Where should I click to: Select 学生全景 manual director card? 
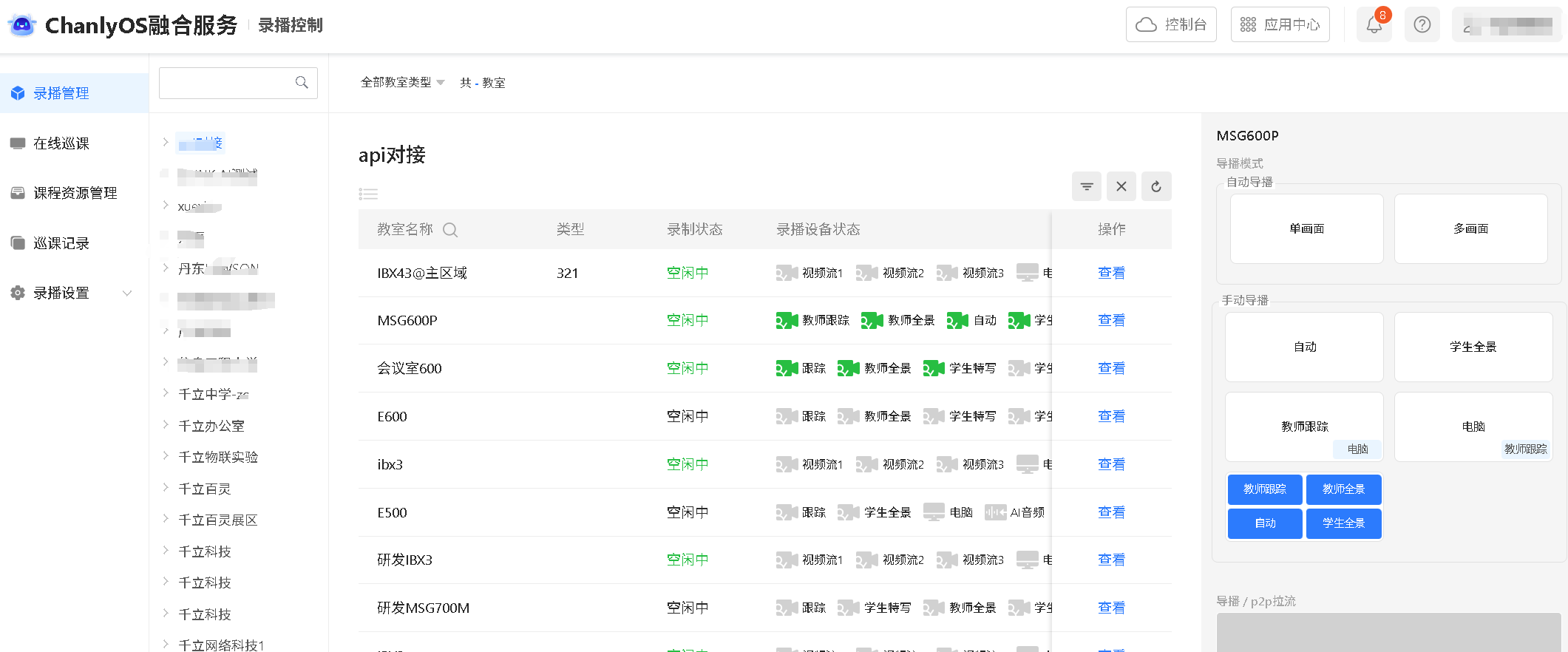click(1473, 347)
